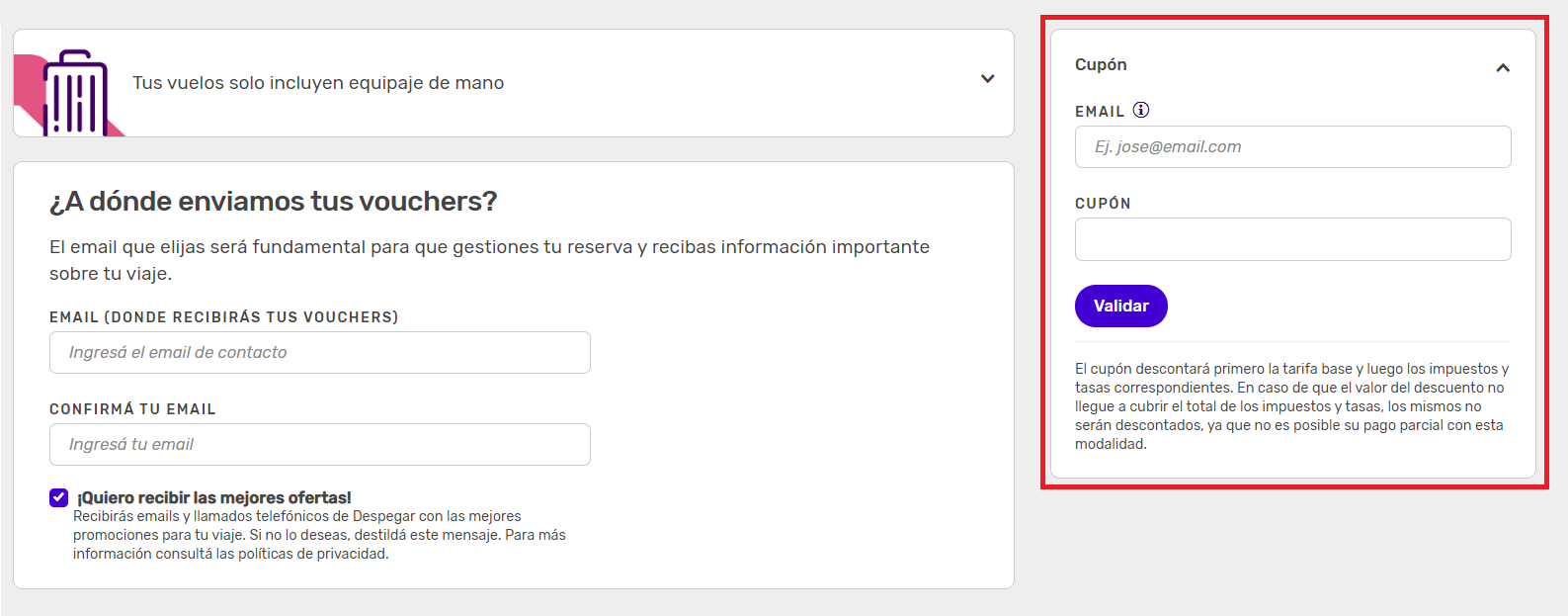Image resolution: width=1568 pixels, height=616 pixels.
Task: Toggle the '¡Quiero recibir las mejores ofertas!' checkbox
Action: [x=59, y=497]
